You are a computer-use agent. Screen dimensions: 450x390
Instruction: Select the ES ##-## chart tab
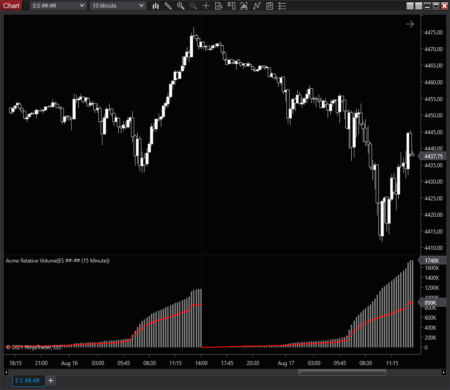coord(28,380)
